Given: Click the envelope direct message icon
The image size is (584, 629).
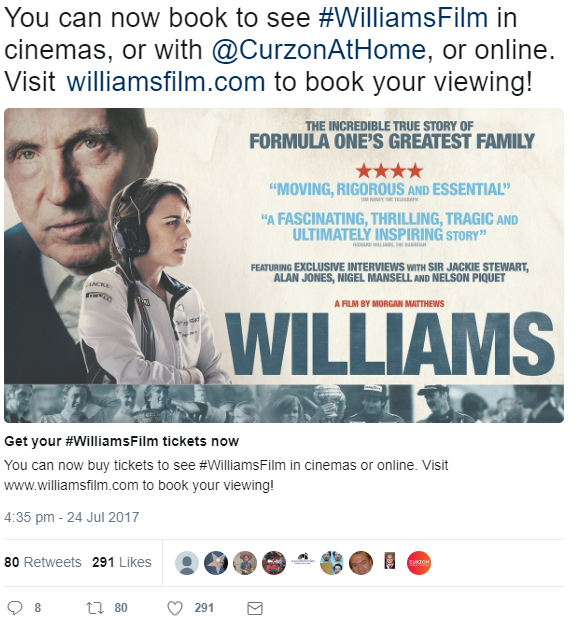Looking at the screenshot, I should 255,608.
